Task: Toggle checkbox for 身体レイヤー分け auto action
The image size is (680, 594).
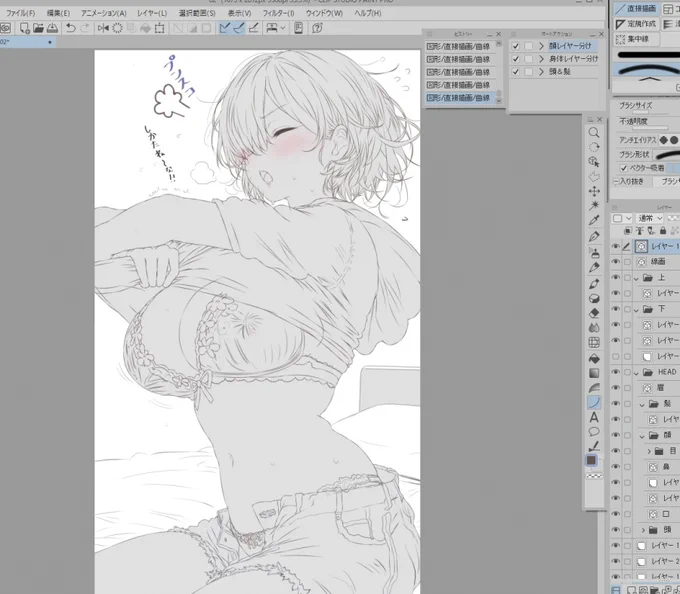Action: coord(515,59)
